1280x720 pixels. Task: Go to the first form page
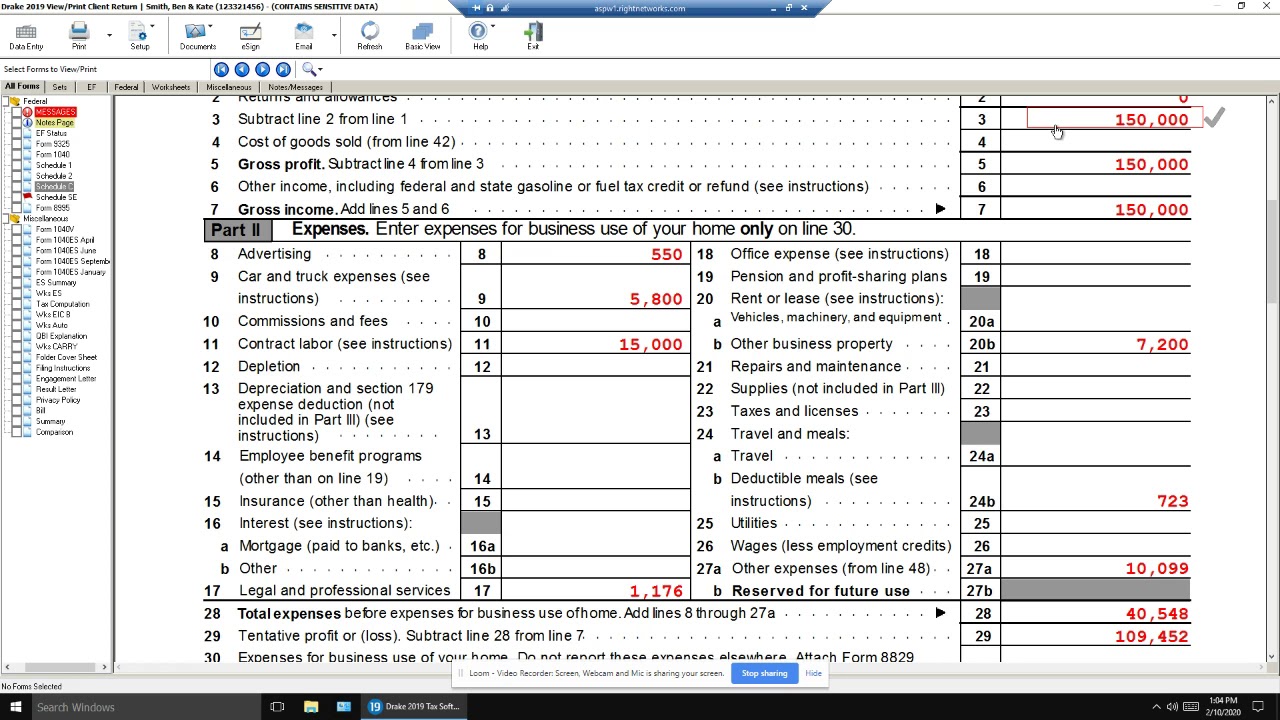pyautogui.click(x=221, y=69)
